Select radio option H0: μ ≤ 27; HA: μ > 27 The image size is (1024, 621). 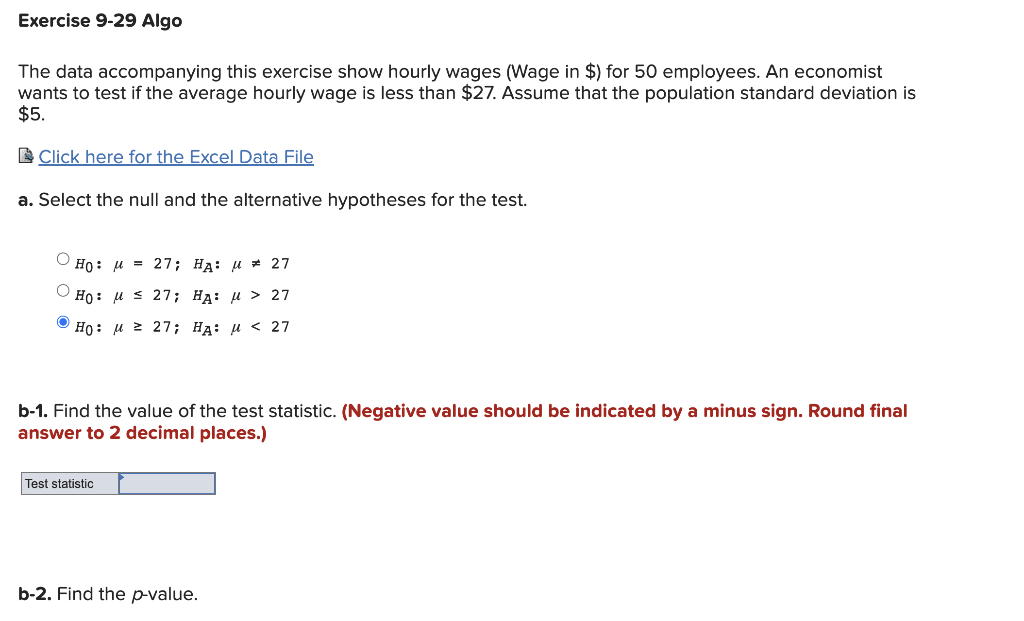(62, 290)
